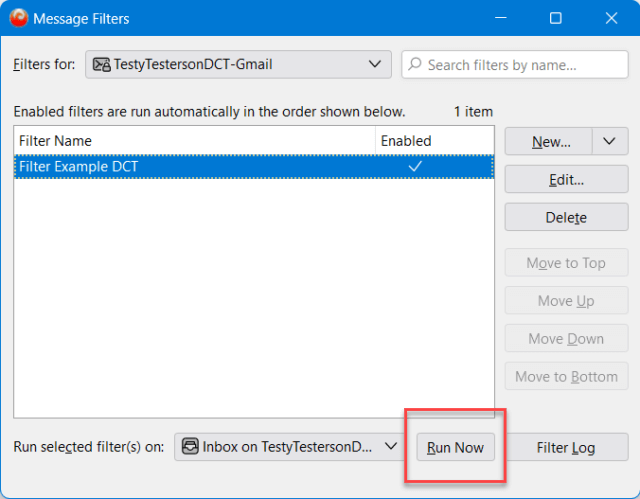Image resolution: width=640 pixels, height=499 pixels.
Task: Run the filter with Run Now
Action: [x=456, y=447]
